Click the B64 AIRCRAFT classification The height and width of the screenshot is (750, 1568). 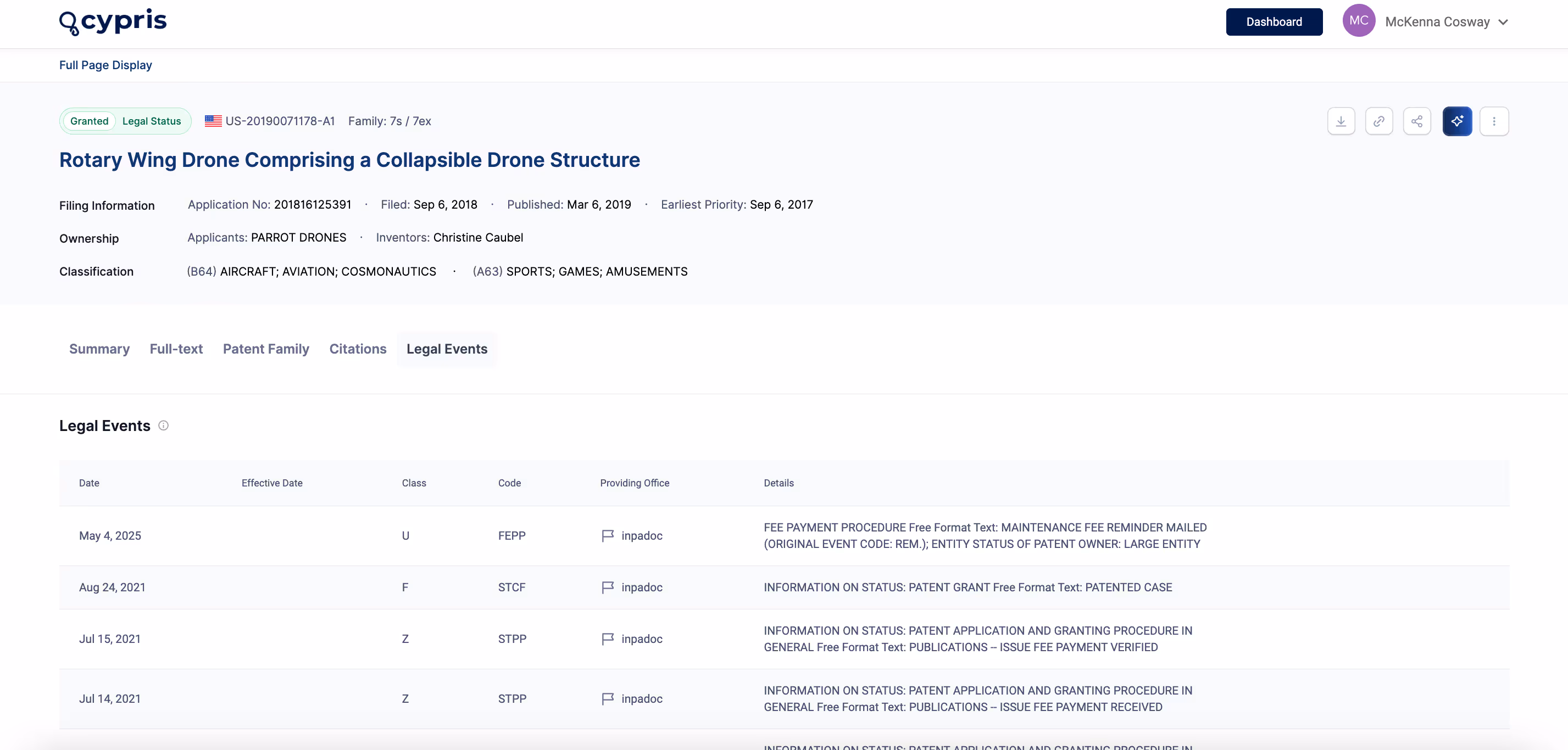[x=312, y=272]
